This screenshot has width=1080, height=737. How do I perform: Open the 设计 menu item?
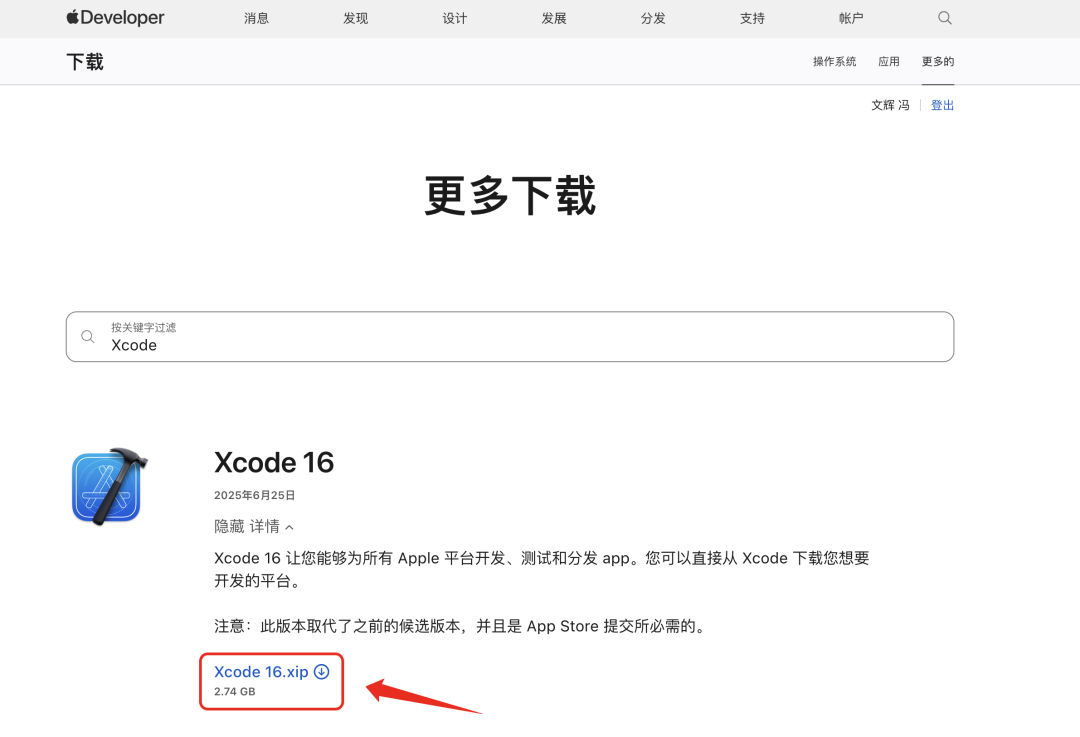(x=455, y=19)
